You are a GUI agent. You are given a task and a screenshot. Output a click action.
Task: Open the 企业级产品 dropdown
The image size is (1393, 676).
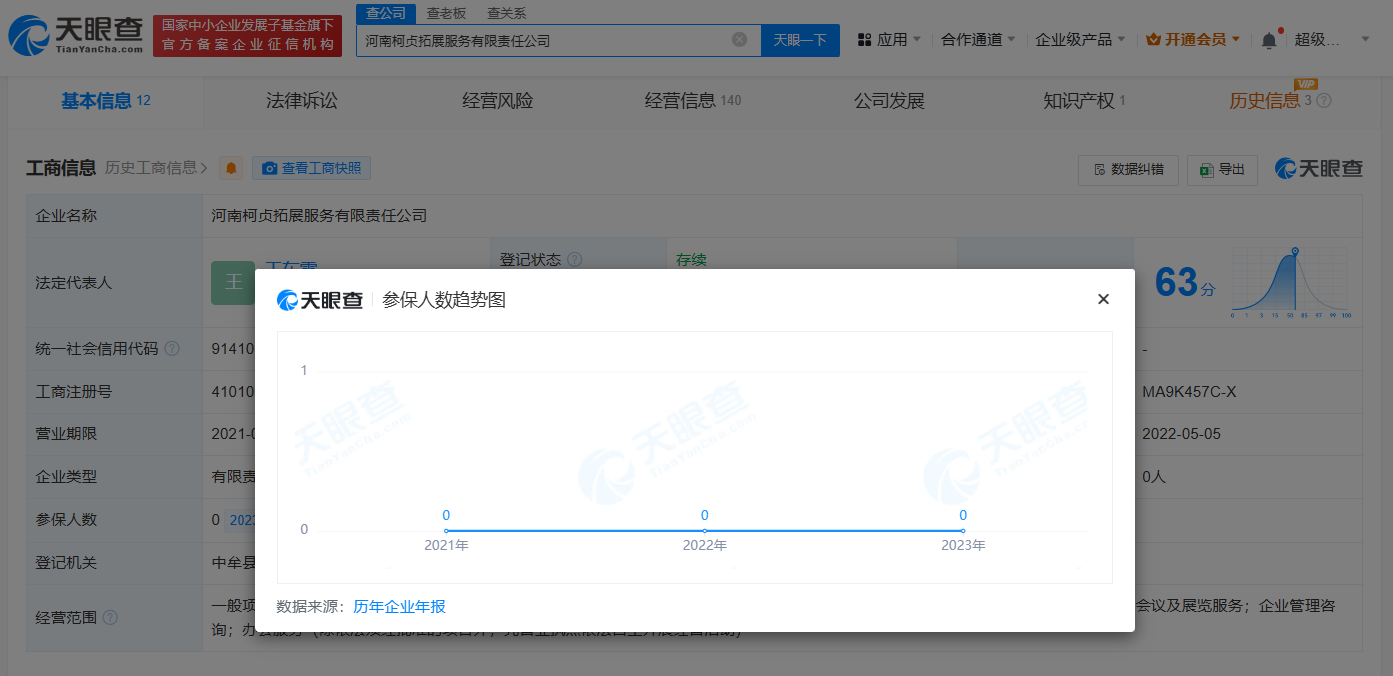click(x=1080, y=40)
